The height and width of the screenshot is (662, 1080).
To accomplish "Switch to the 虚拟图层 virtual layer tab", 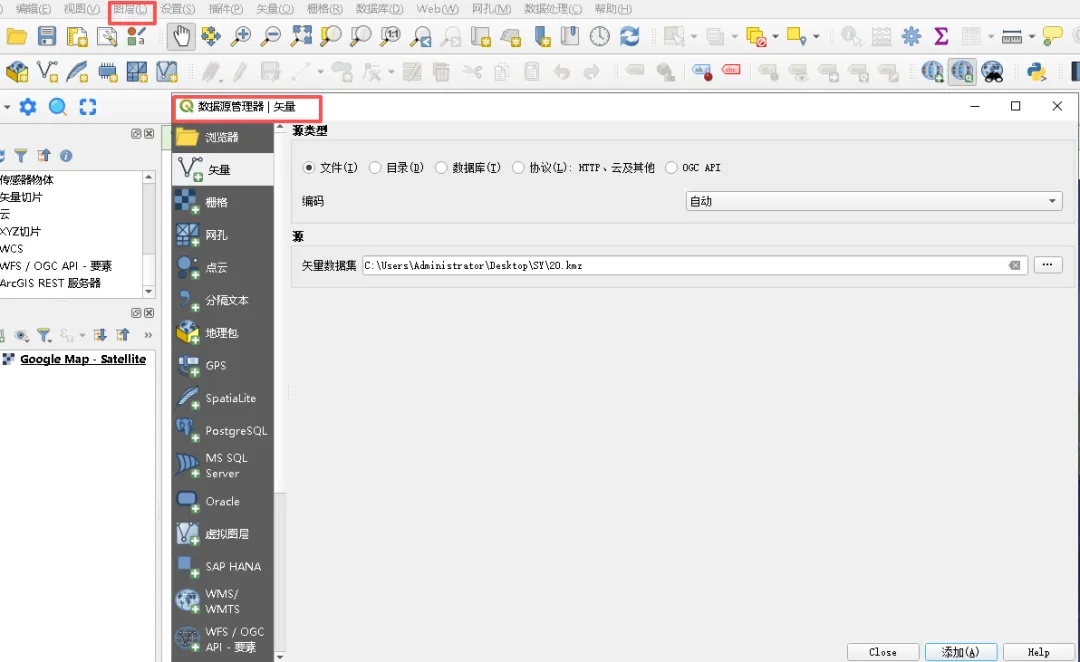I will [x=222, y=534].
